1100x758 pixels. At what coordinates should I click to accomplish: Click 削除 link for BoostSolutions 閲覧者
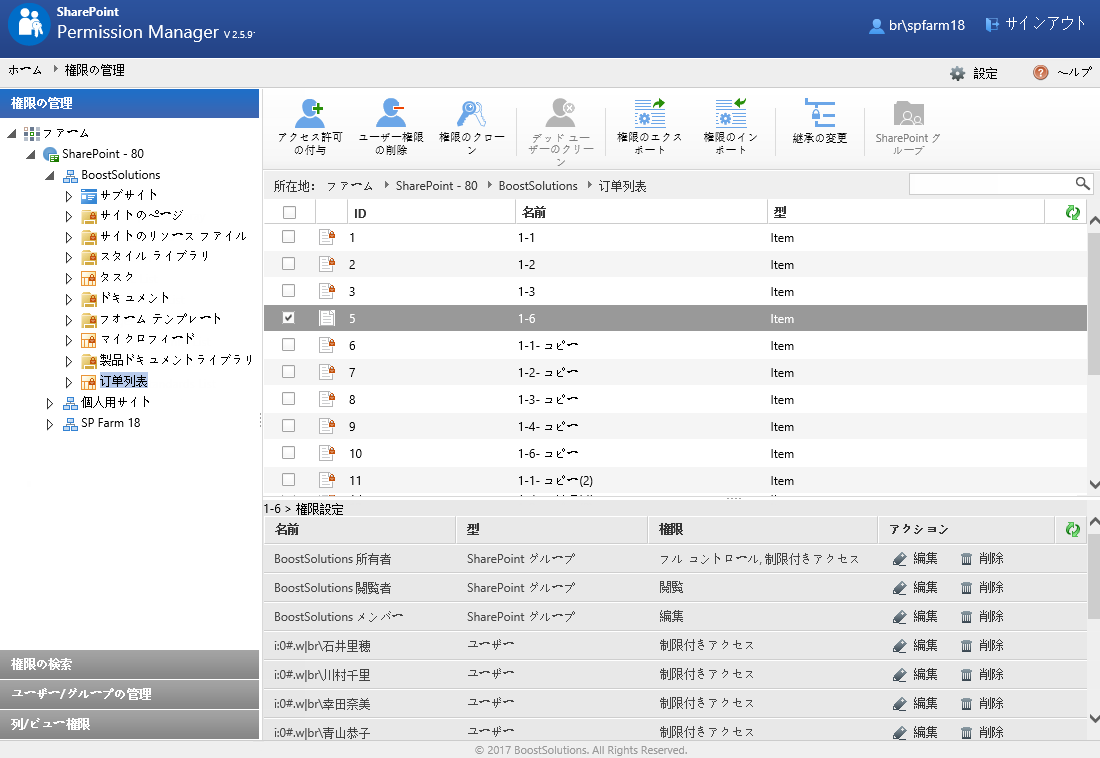point(991,587)
